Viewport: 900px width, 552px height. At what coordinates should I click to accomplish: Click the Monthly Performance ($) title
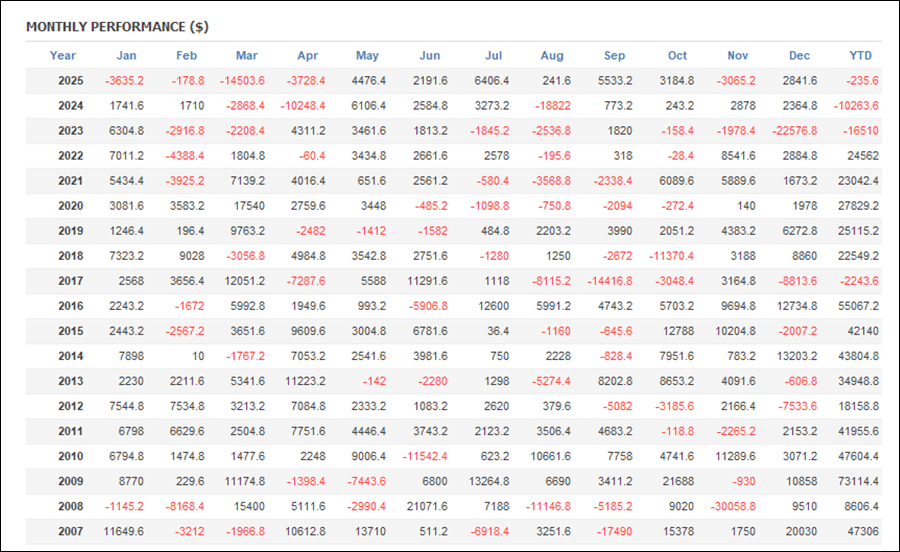click(x=117, y=26)
